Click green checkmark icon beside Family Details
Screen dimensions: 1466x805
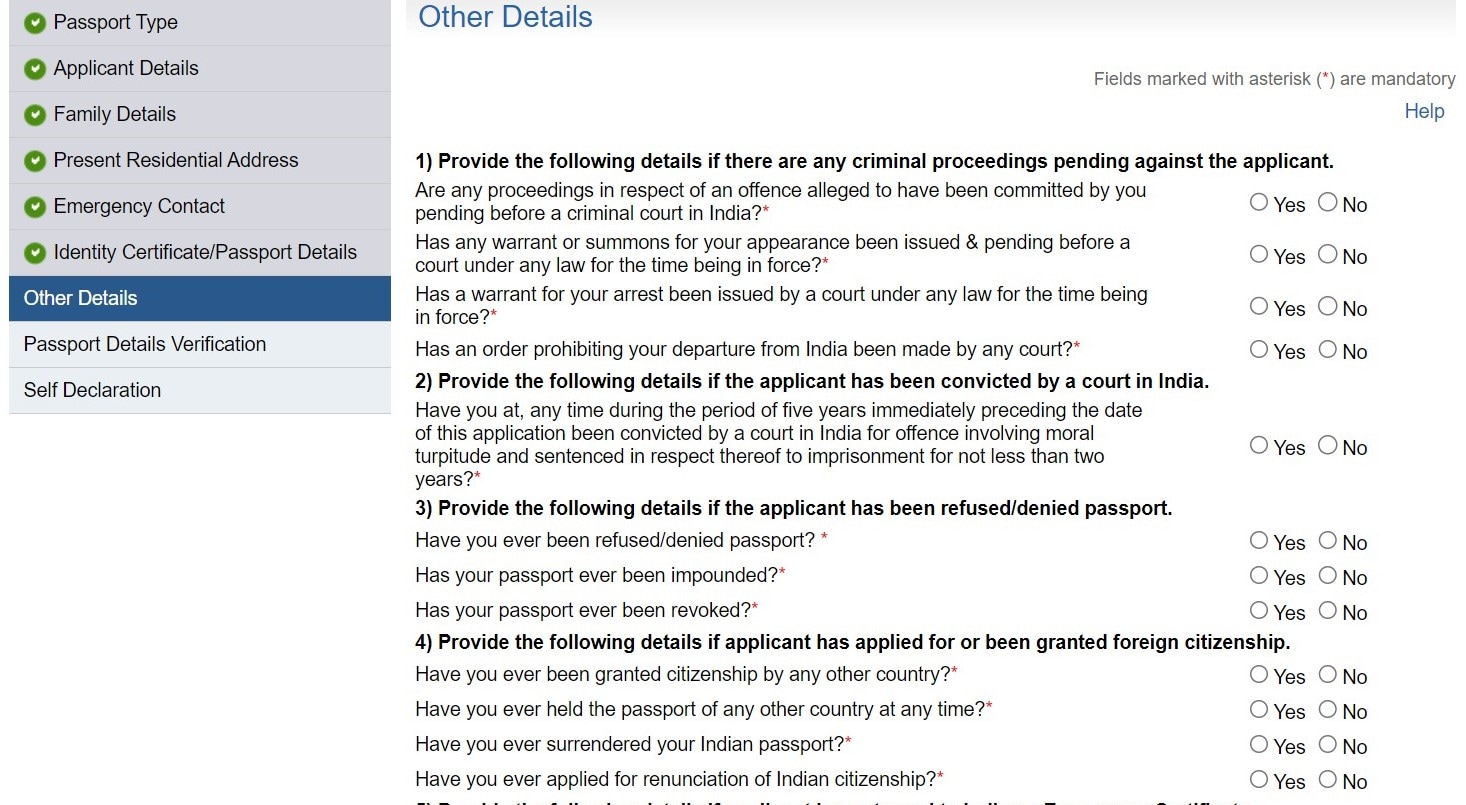pyautogui.click(x=35, y=115)
